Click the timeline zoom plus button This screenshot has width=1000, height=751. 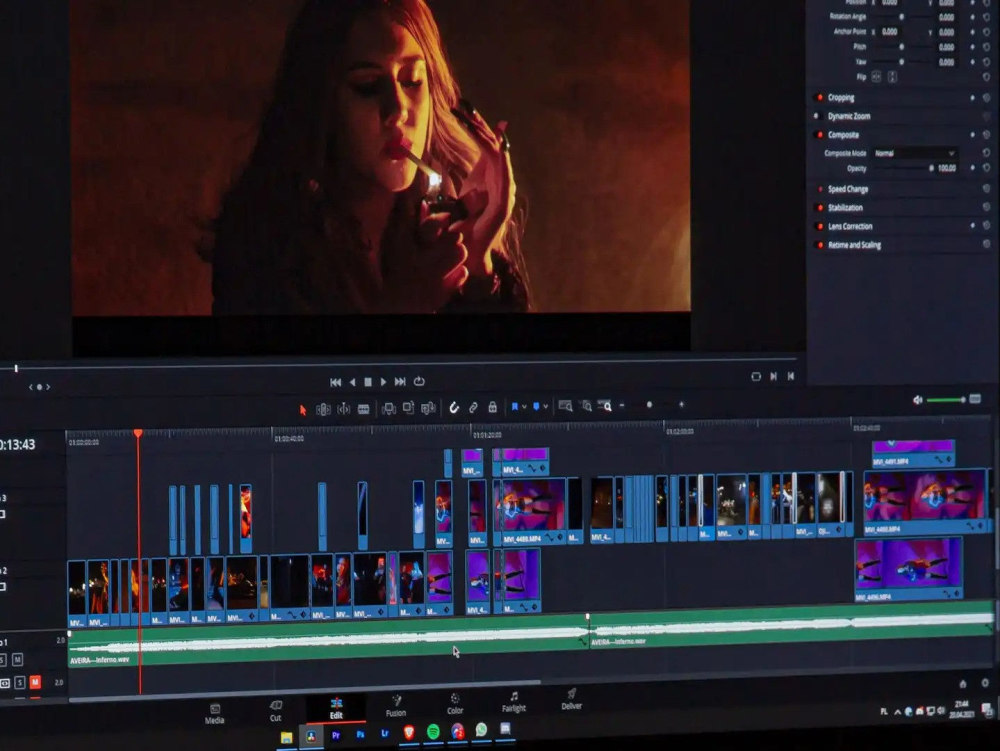point(681,404)
